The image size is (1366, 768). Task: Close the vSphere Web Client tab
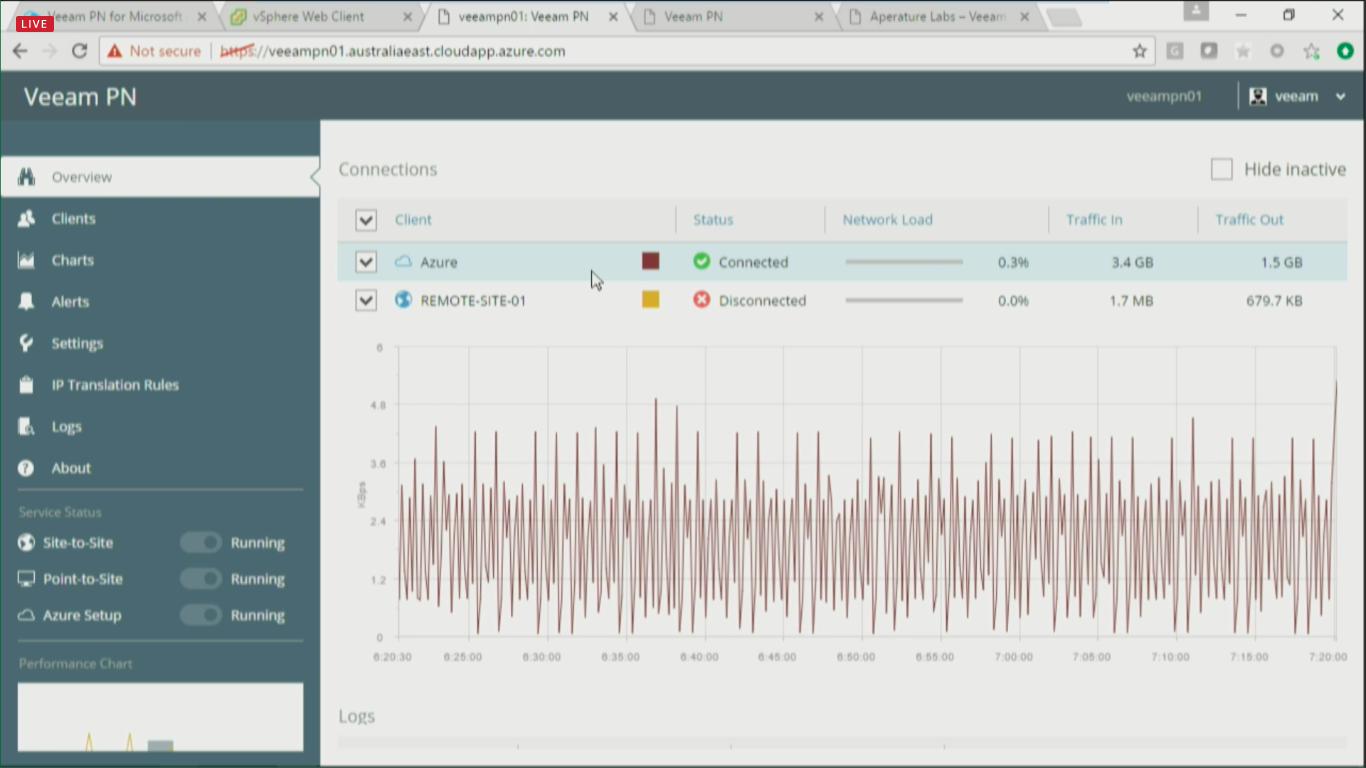click(407, 17)
